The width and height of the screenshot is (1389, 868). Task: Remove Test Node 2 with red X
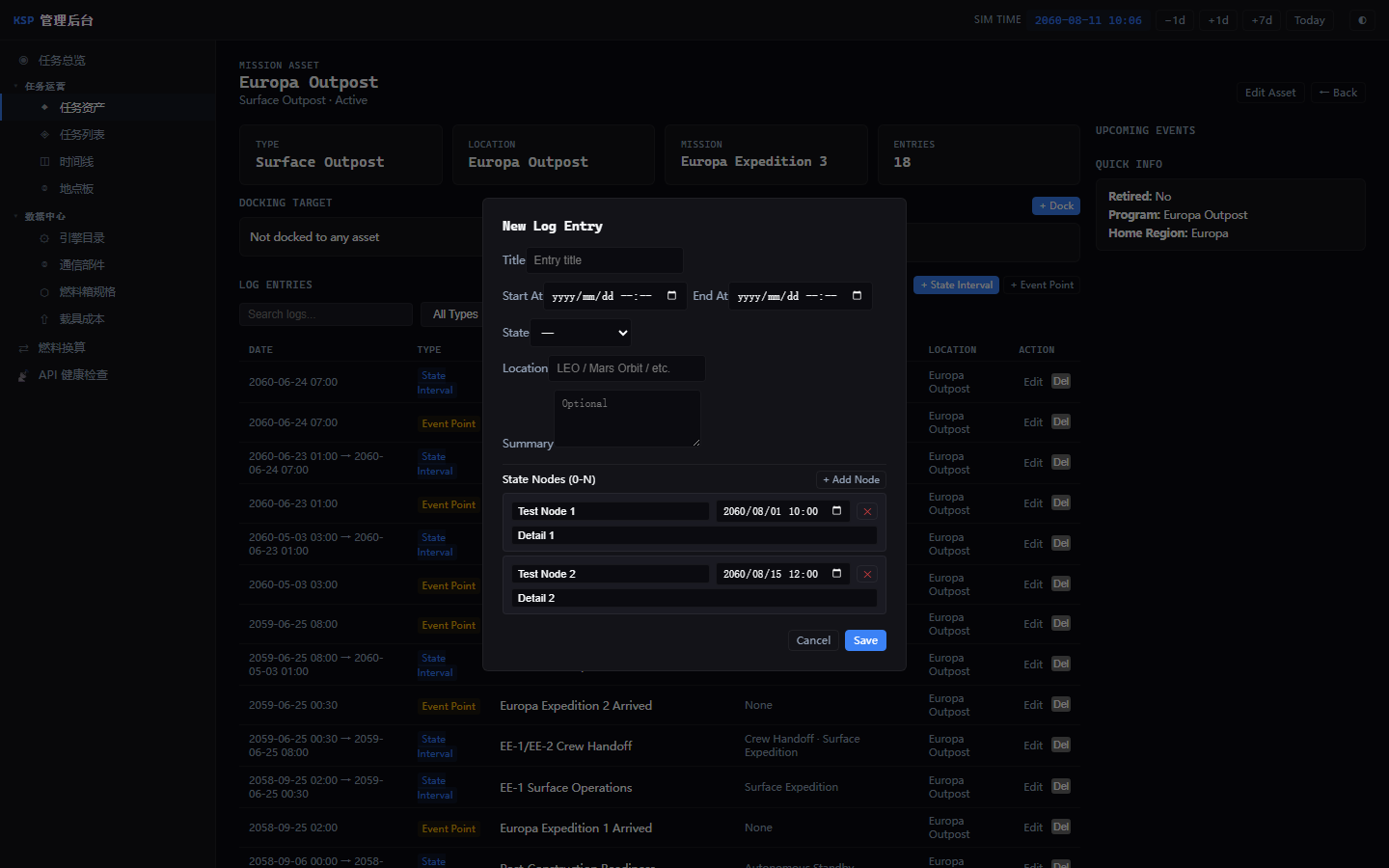click(x=867, y=575)
